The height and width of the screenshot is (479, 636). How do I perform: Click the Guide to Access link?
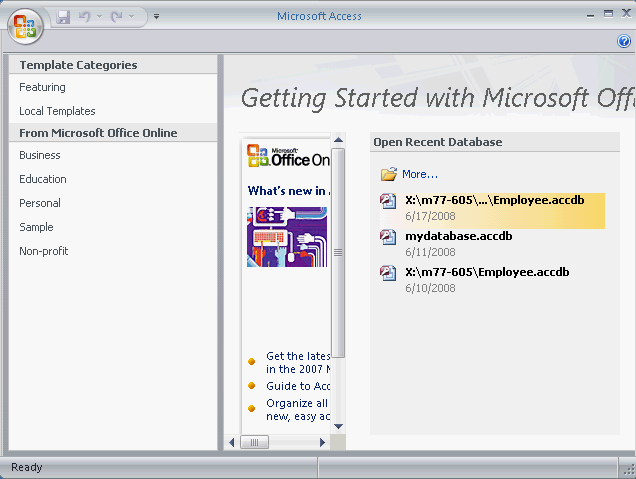298,386
